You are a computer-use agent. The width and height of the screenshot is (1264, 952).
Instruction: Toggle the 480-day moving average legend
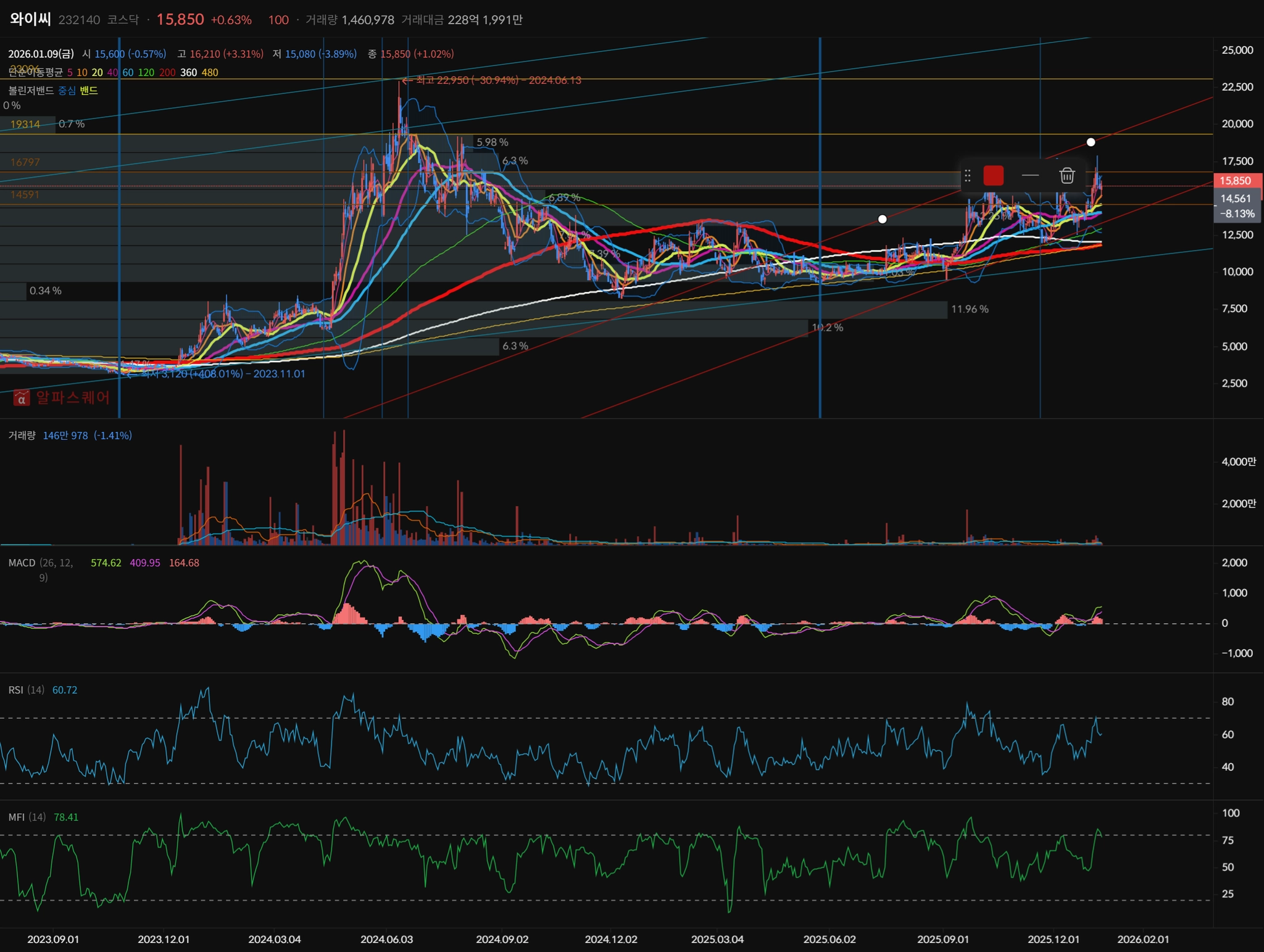point(210,73)
